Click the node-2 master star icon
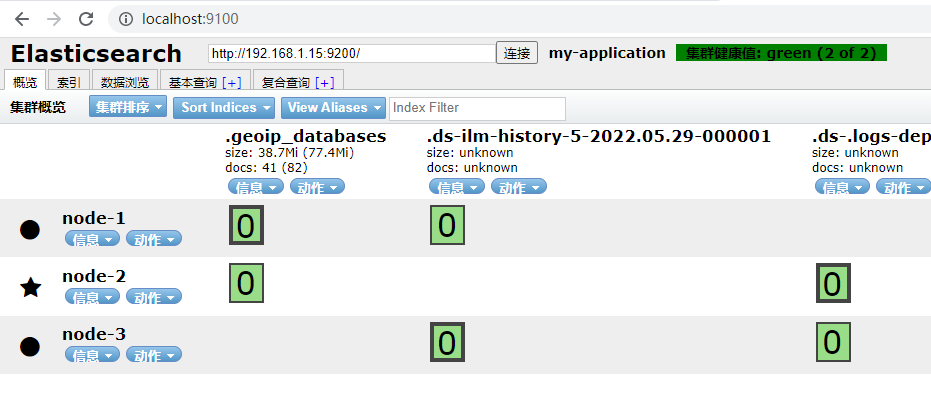The height and width of the screenshot is (401, 931). [x=30, y=288]
